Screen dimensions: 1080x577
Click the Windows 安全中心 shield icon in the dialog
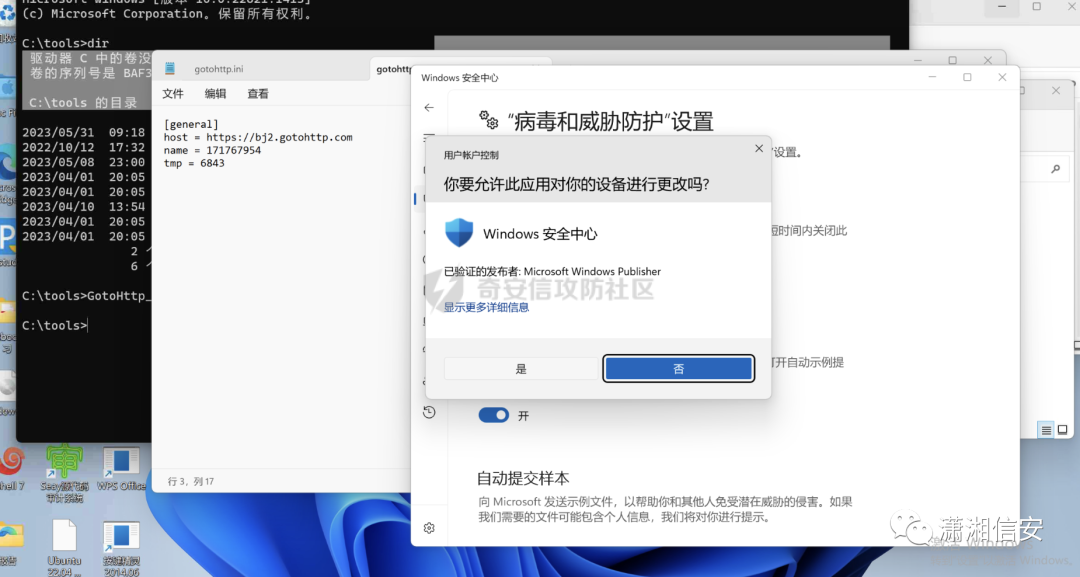point(459,232)
